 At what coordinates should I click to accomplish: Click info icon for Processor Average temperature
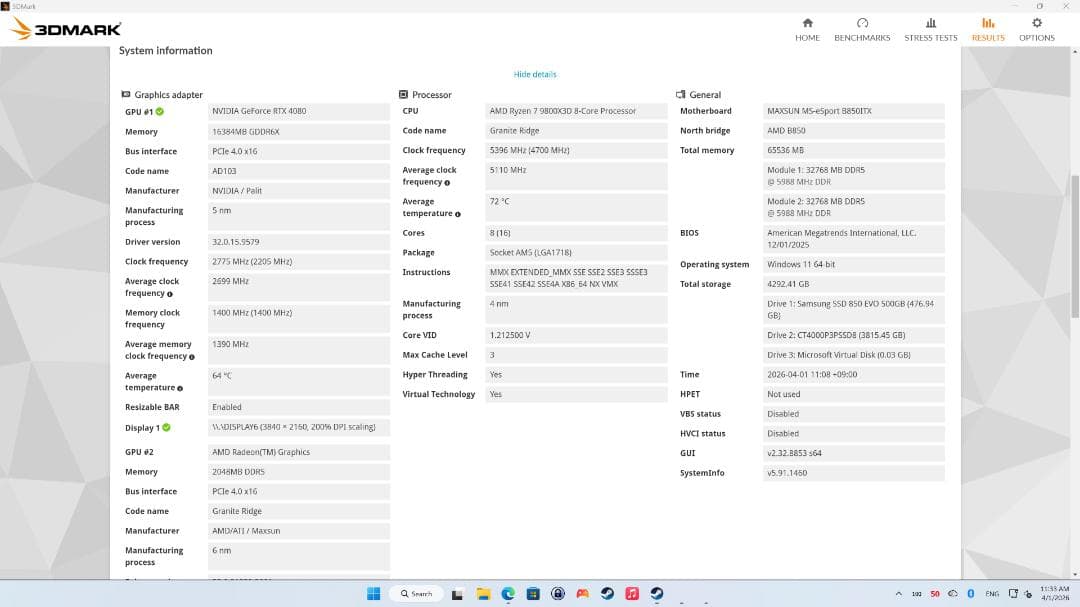pyautogui.click(x=457, y=214)
